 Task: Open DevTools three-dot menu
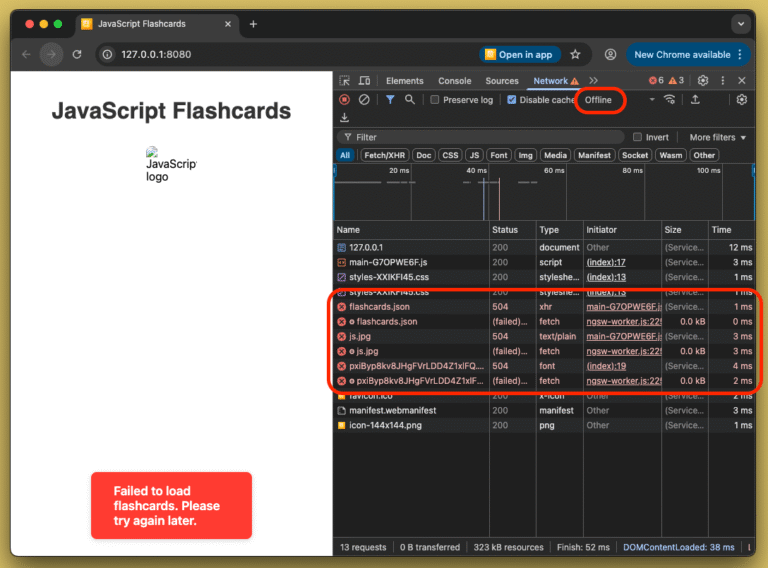(x=723, y=80)
